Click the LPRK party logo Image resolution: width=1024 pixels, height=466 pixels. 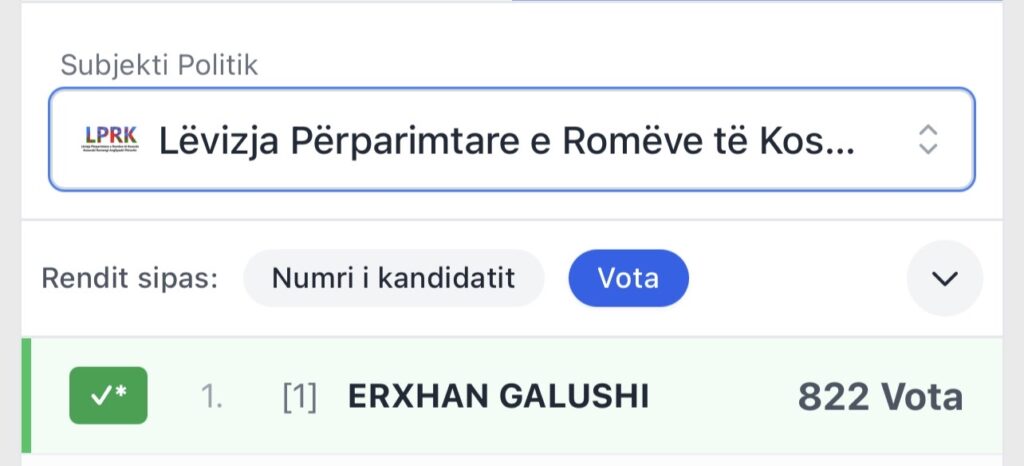(x=109, y=140)
